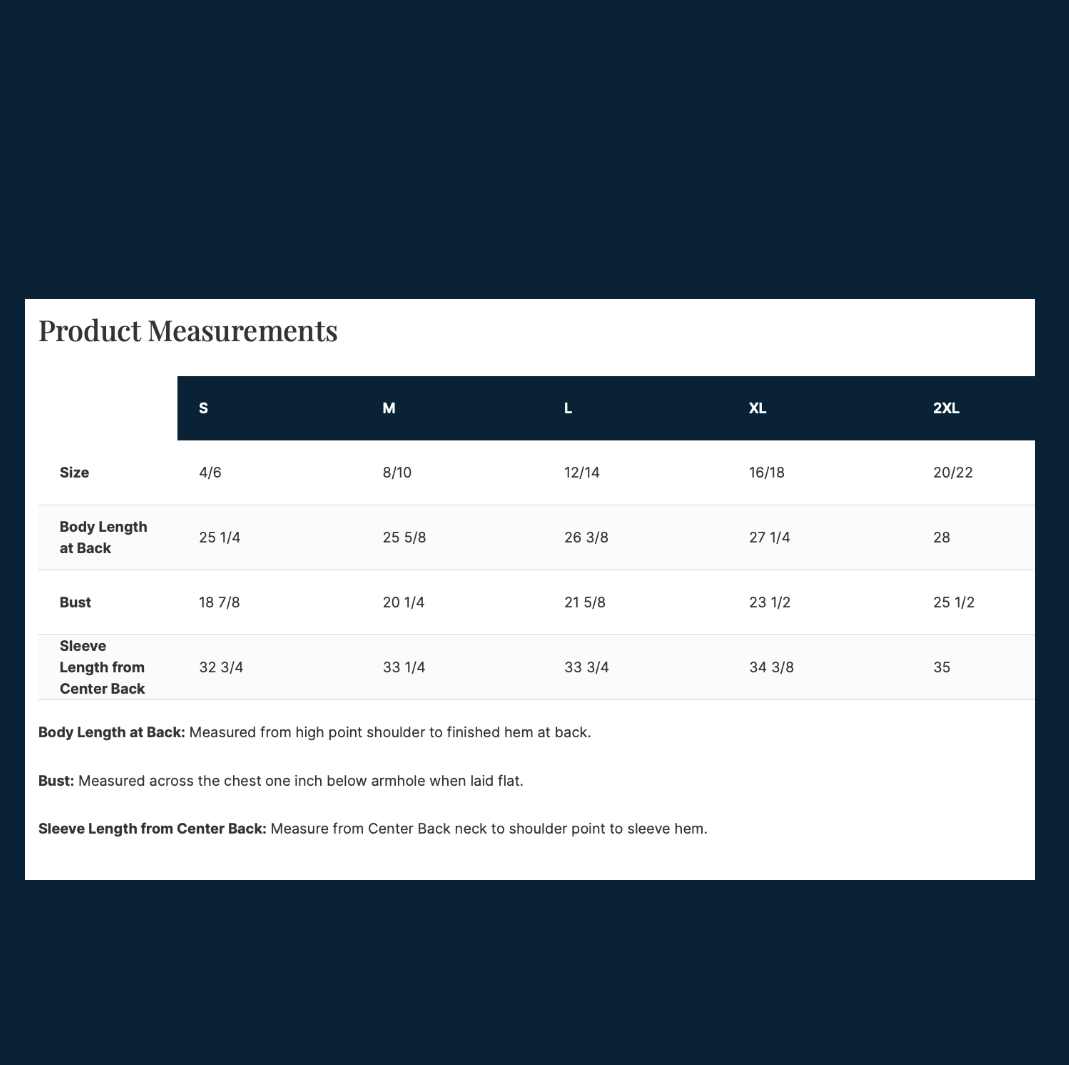Image resolution: width=1069 pixels, height=1065 pixels.
Task: Click the 2XL size column header
Action: (946, 408)
